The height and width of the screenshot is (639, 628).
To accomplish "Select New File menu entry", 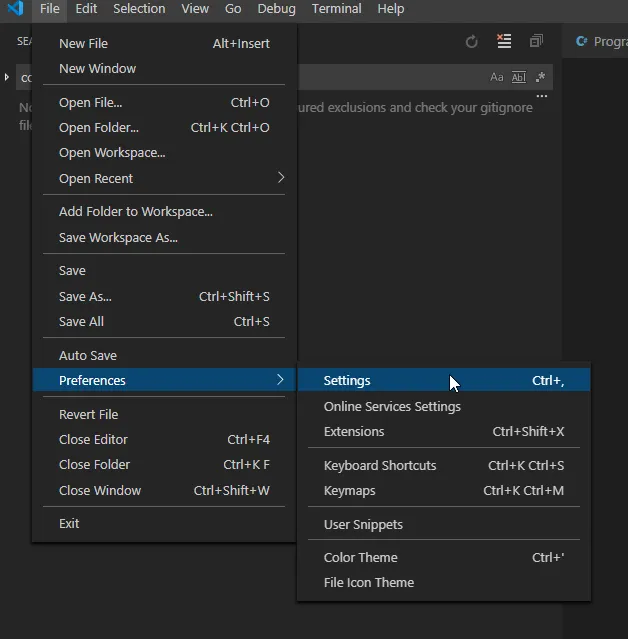I will tap(164, 44).
